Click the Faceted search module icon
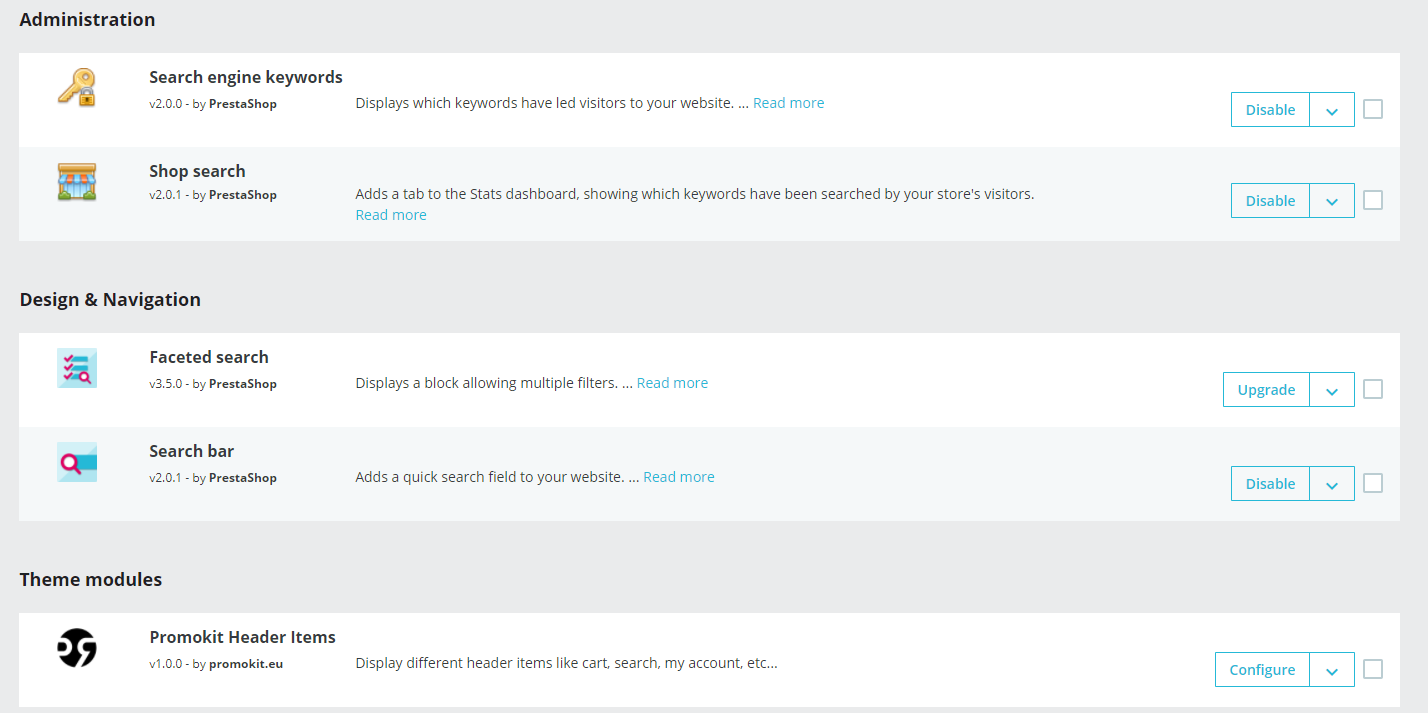1428x713 pixels. (x=77, y=368)
